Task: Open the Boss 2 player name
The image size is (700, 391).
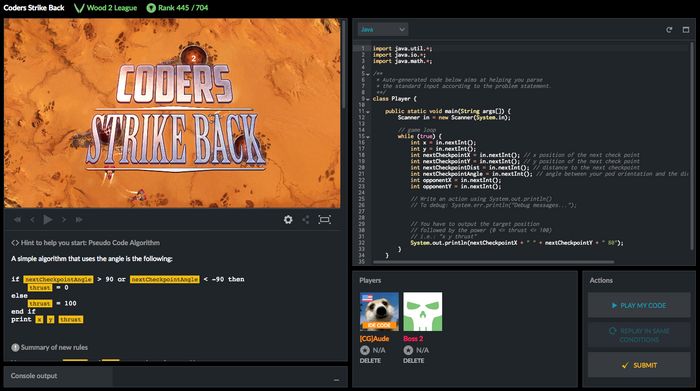Action: click(x=413, y=339)
